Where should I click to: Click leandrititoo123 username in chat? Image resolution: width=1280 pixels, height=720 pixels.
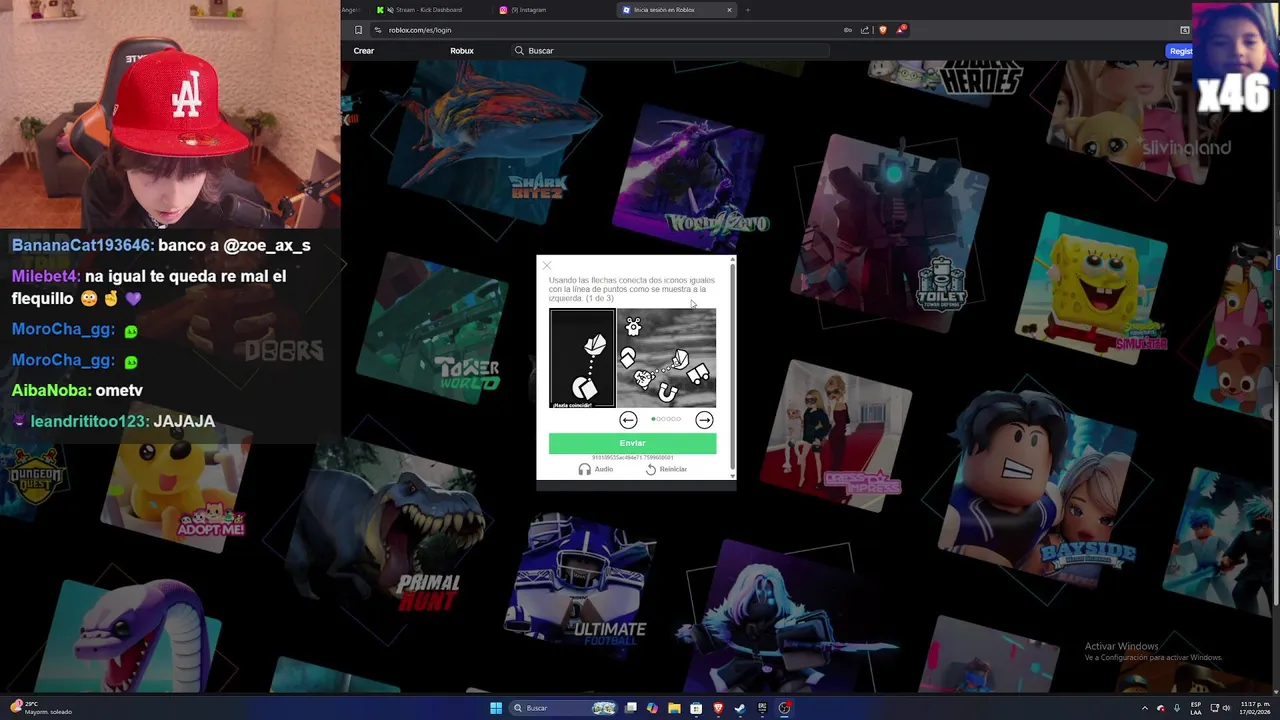coord(88,421)
